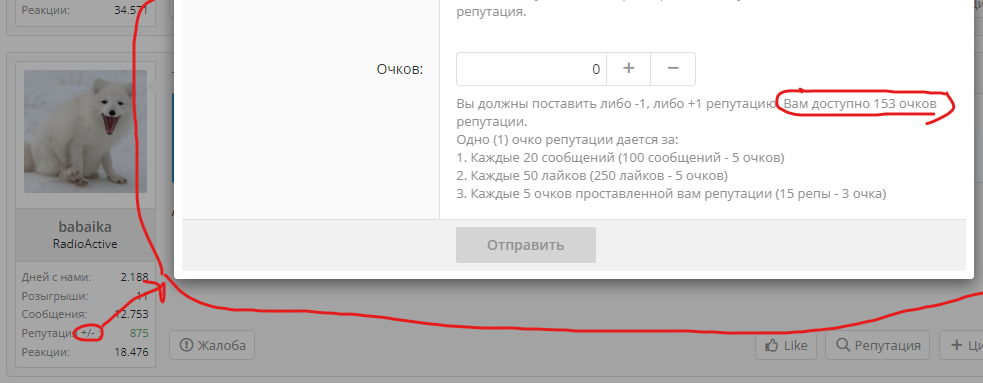Open the Жалоба report button
This screenshot has width=983, height=383.
tap(212, 345)
